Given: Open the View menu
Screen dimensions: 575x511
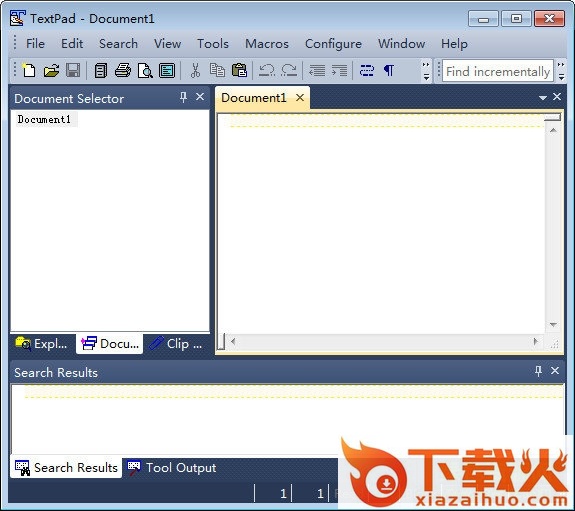Looking at the screenshot, I should pyautogui.click(x=167, y=44).
